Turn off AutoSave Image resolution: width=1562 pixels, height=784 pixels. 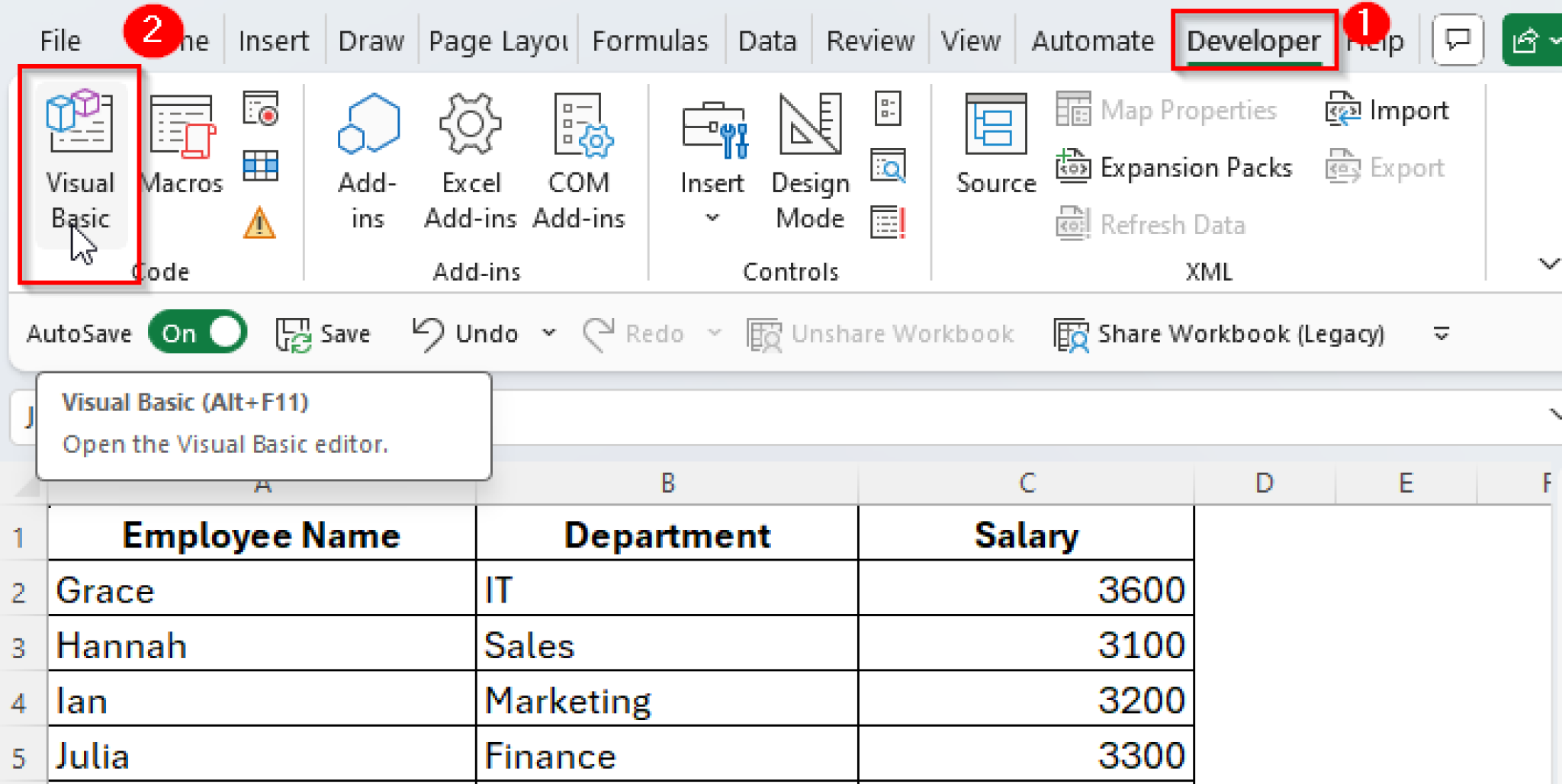(x=197, y=333)
